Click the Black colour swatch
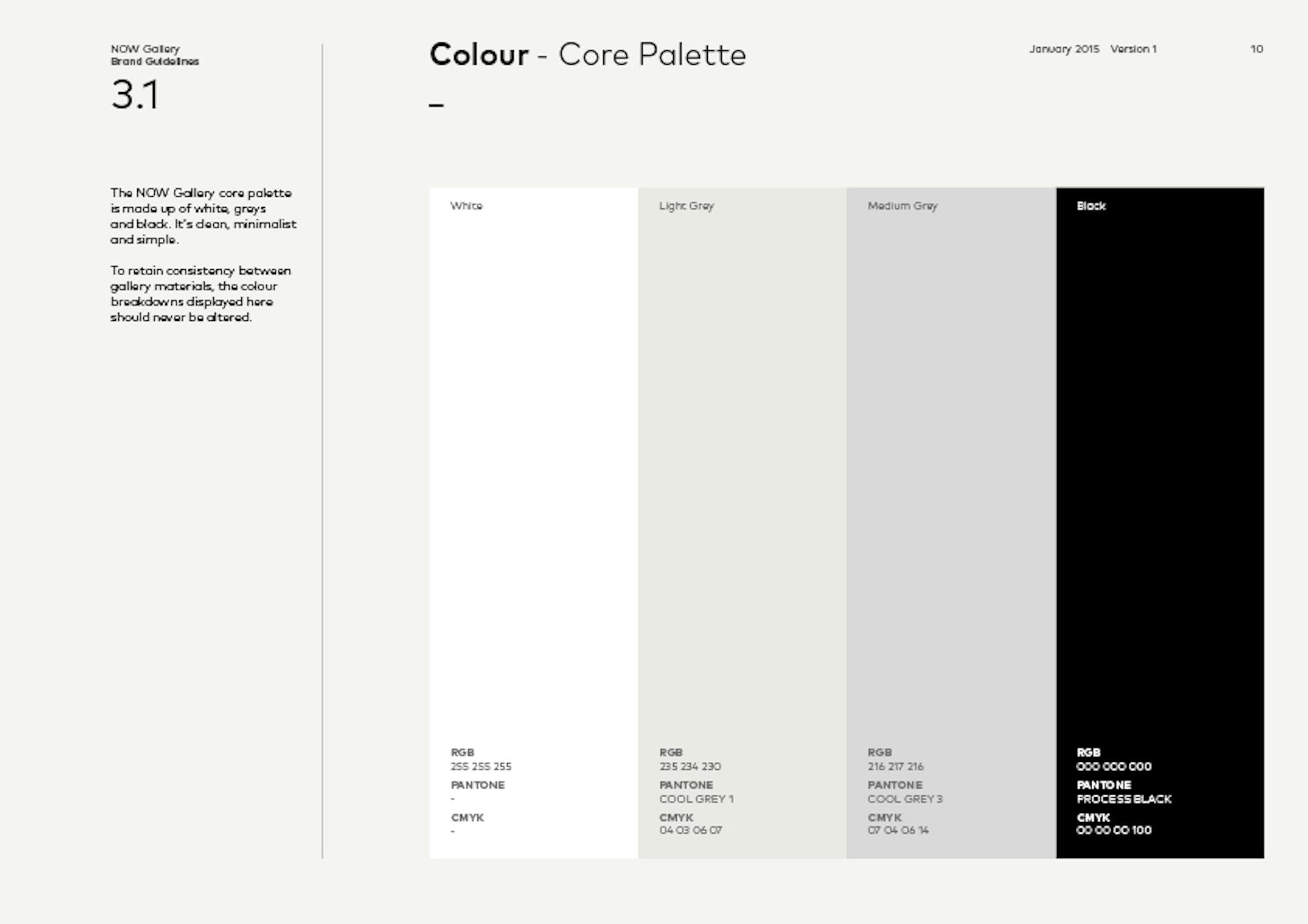Screen dimensions: 1308x924 tap(1160, 457)
